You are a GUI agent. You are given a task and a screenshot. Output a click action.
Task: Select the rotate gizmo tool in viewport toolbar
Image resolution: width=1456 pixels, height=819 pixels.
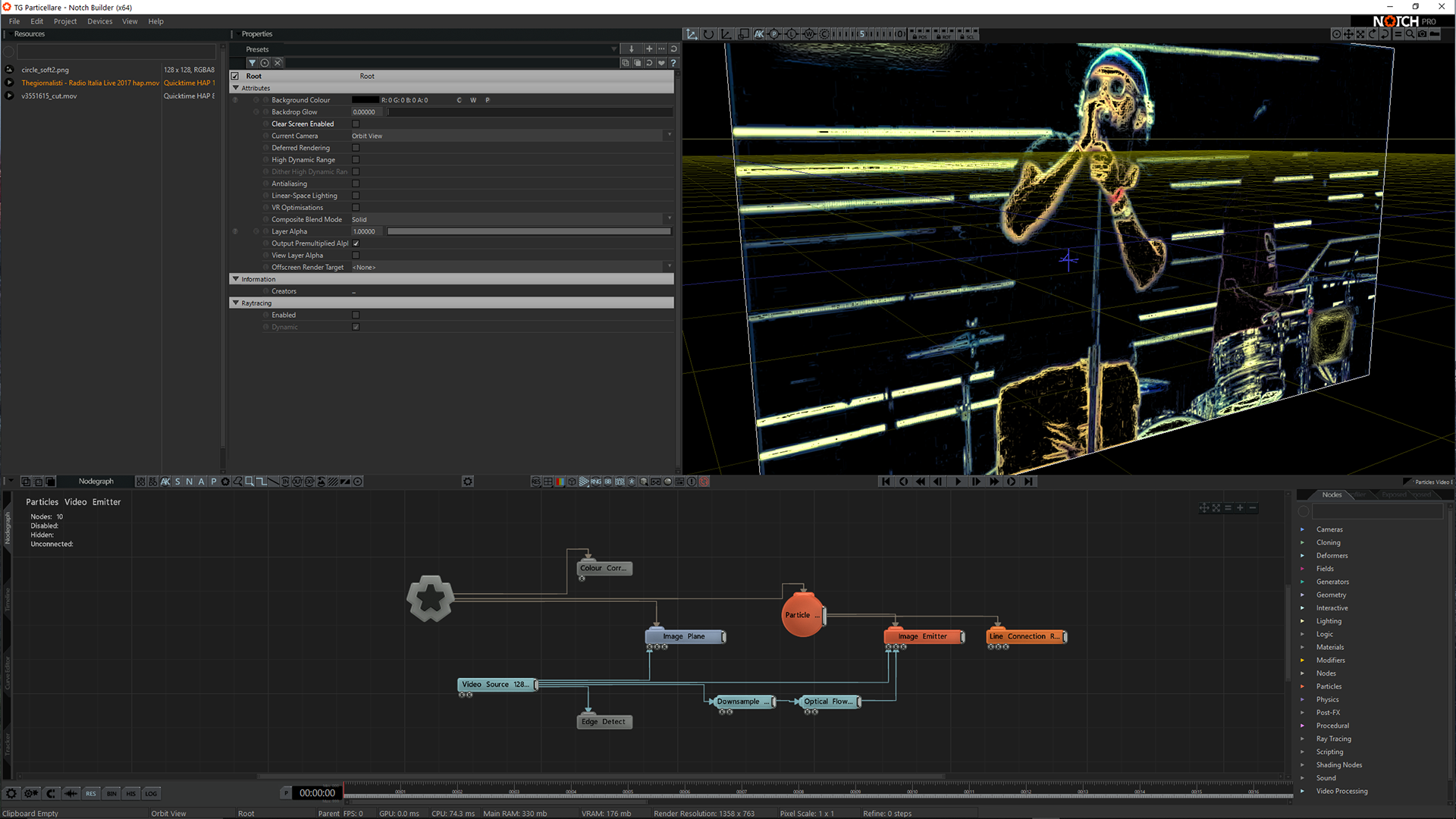coord(708,34)
